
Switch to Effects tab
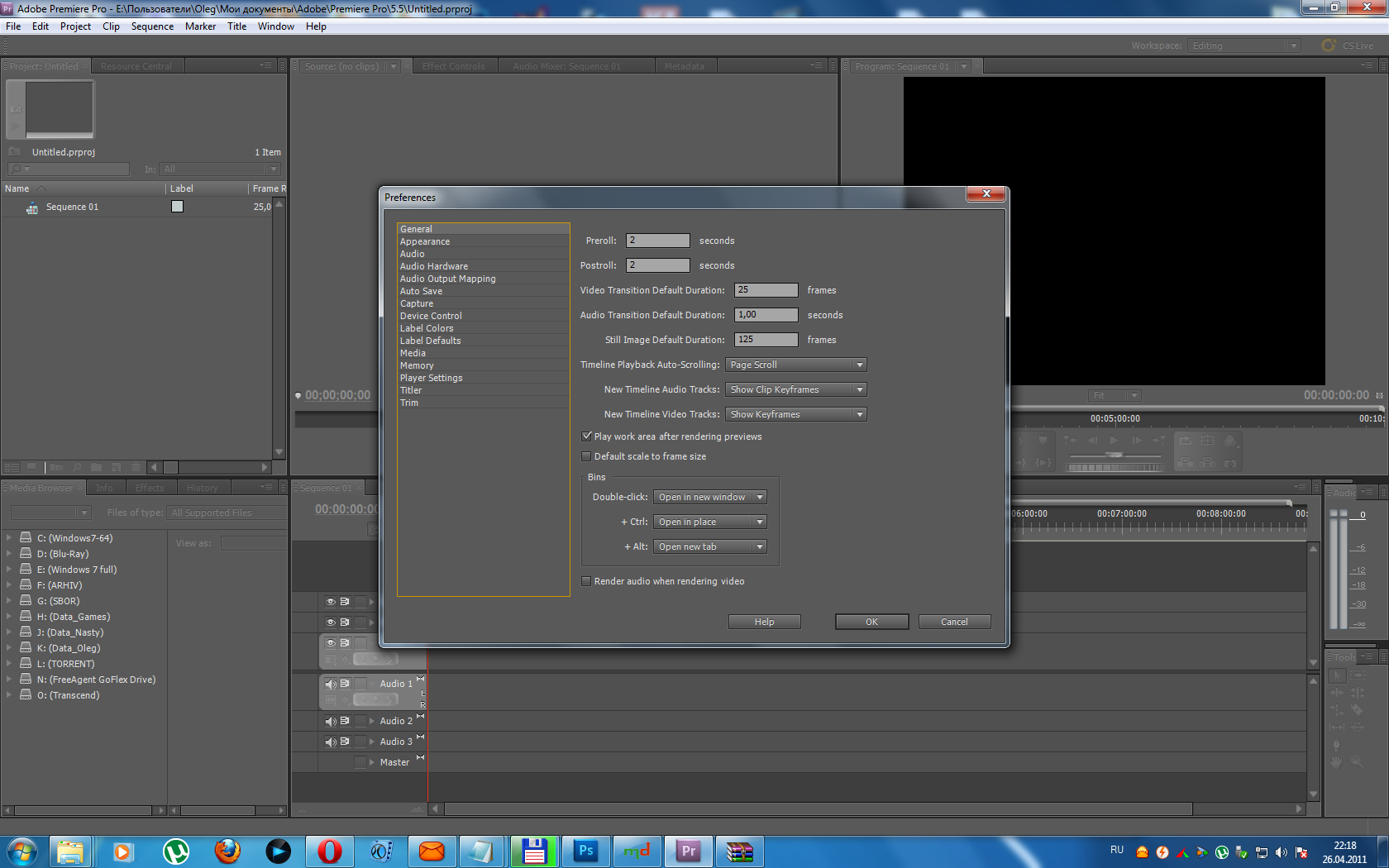coord(150,488)
